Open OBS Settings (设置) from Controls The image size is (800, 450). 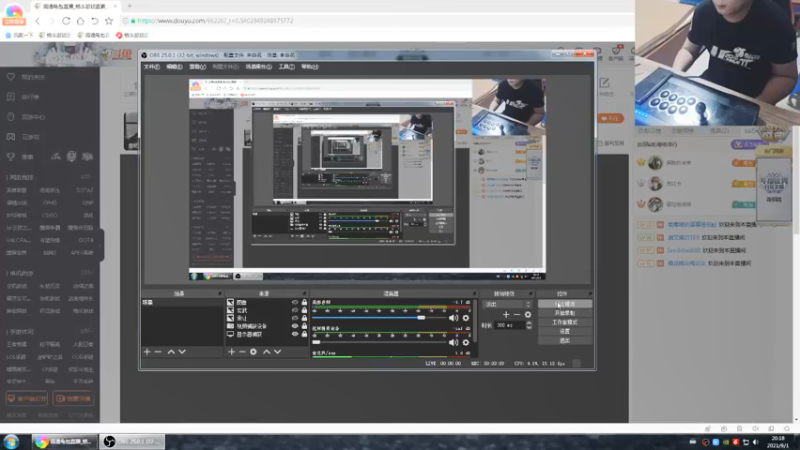tap(565, 332)
